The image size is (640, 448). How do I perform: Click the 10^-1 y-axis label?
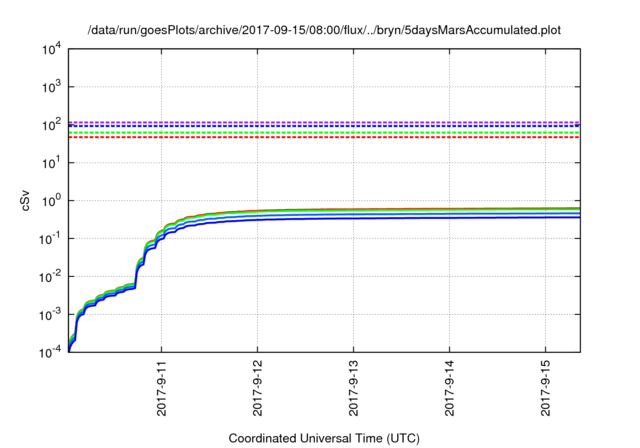(50, 239)
